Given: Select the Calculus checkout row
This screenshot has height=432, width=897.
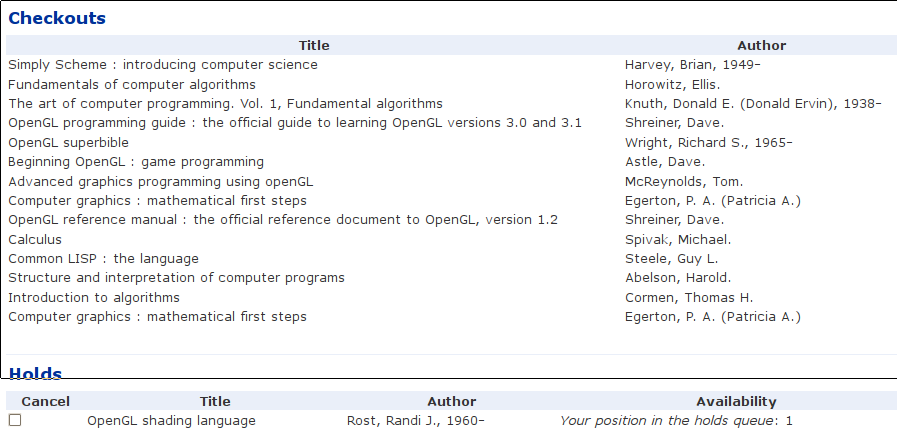Looking at the screenshot, I should coord(35,240).
